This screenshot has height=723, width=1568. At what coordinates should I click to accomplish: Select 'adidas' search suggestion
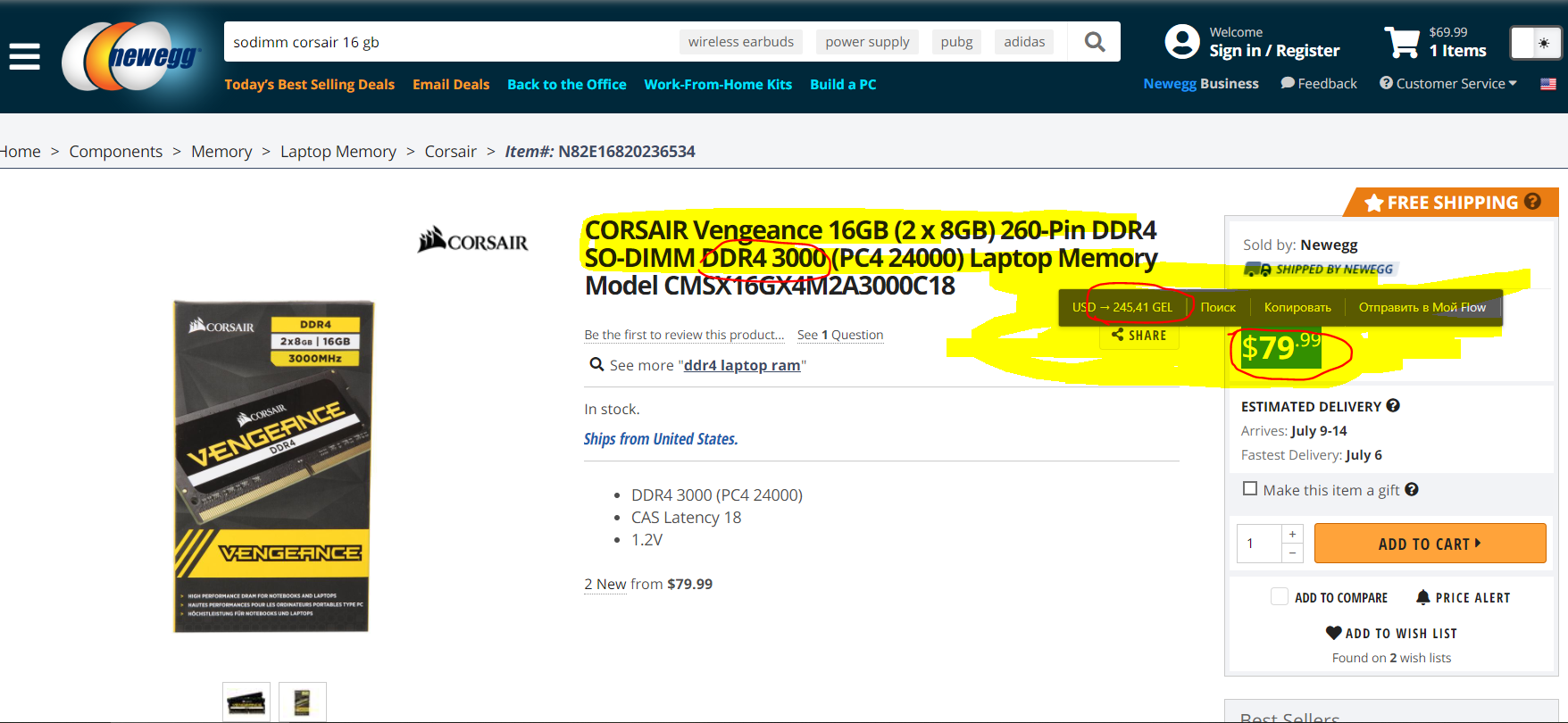(x=1024, y=42)
